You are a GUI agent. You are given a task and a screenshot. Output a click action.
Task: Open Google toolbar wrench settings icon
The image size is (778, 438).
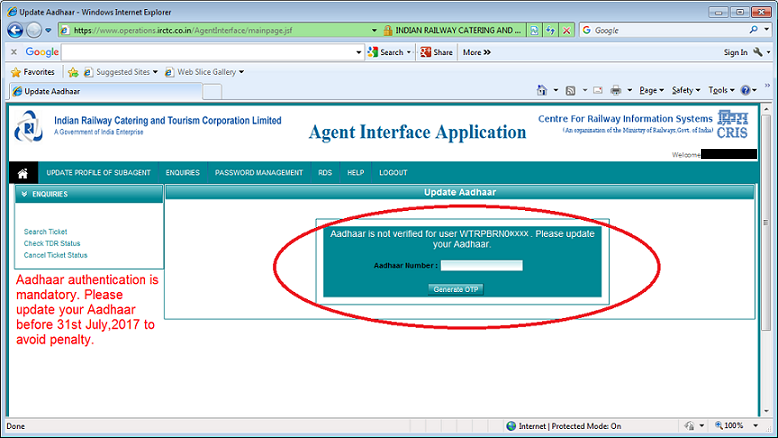click(x=758, y=52)
